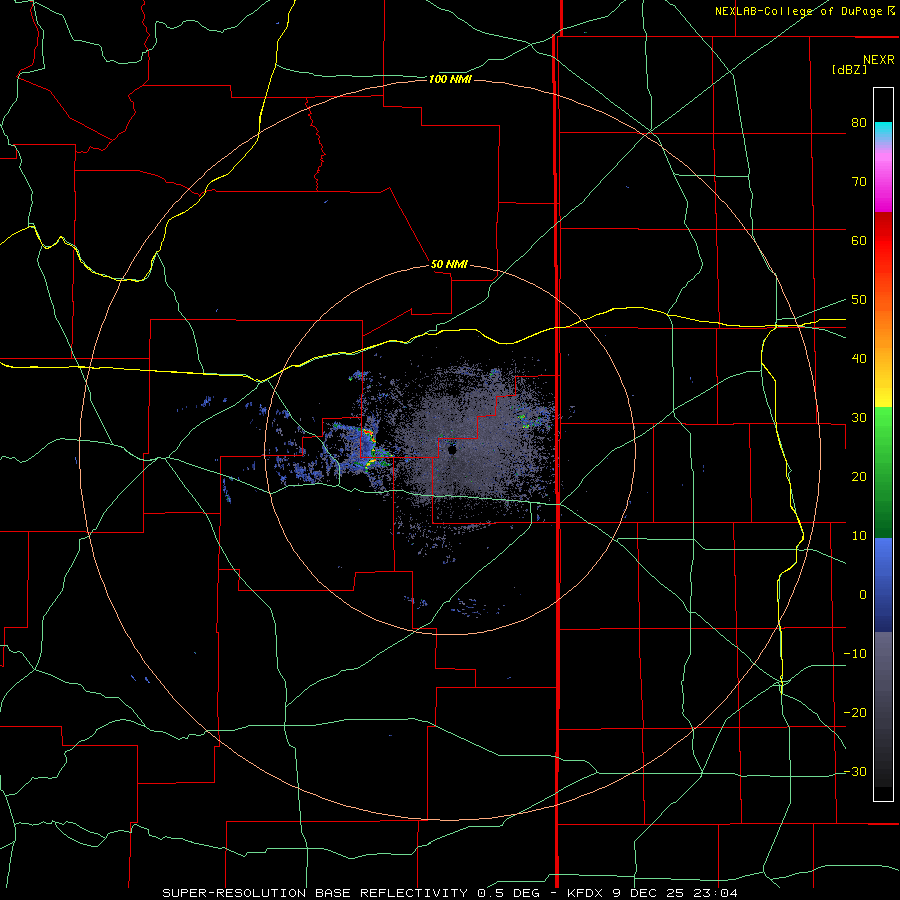
Task: Click the [dBZ] unit label
Action: (x=849, y=69)
